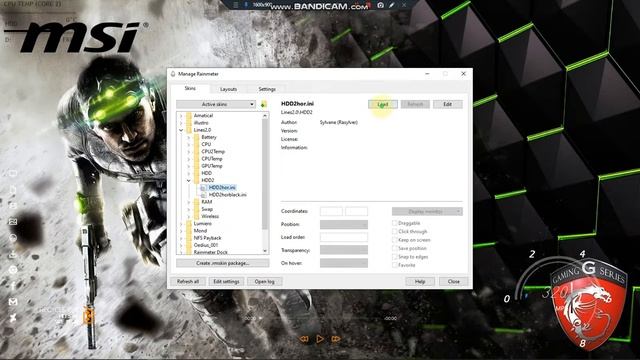Click the green add-skin arrow icon
The width and height of the screenshot is (640, 360).
(x=264, y=104)
